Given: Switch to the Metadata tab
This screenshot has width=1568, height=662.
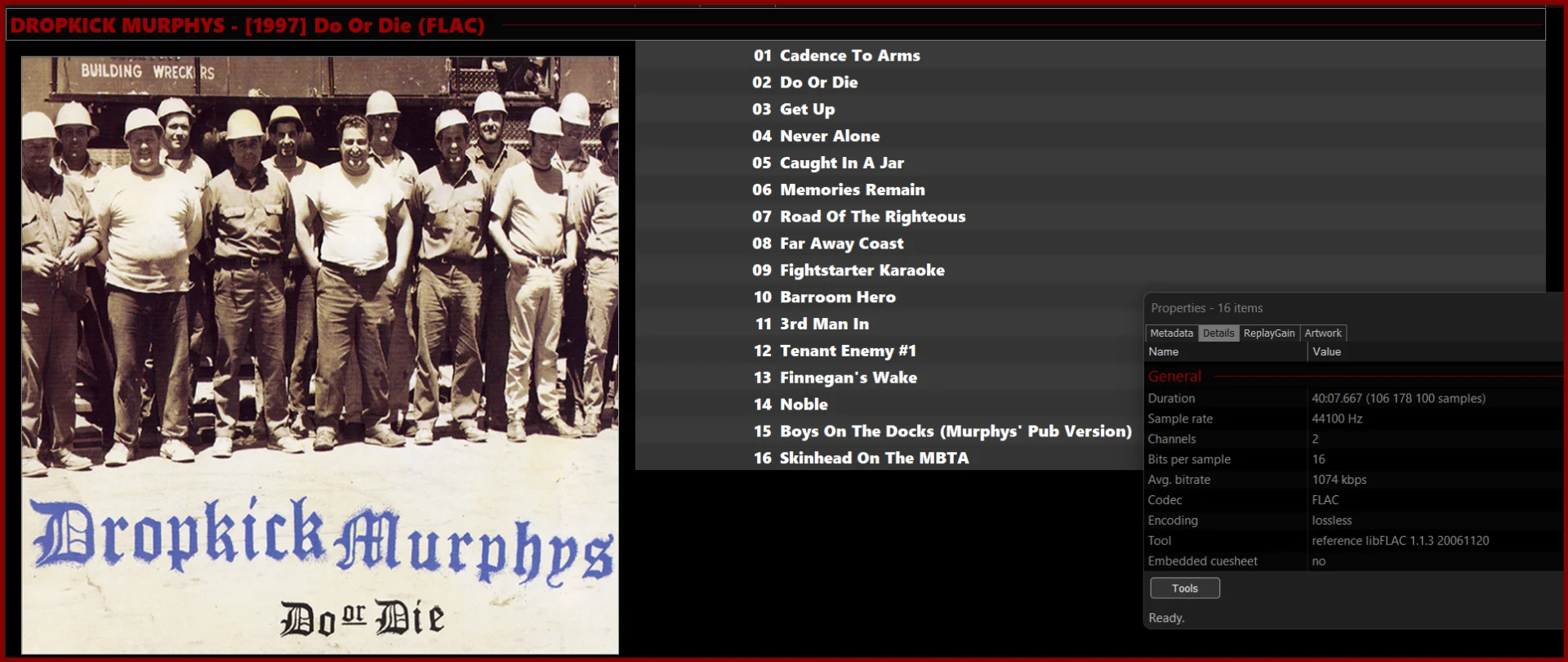Looking at the screenshot, I should tap(1171, 333).
